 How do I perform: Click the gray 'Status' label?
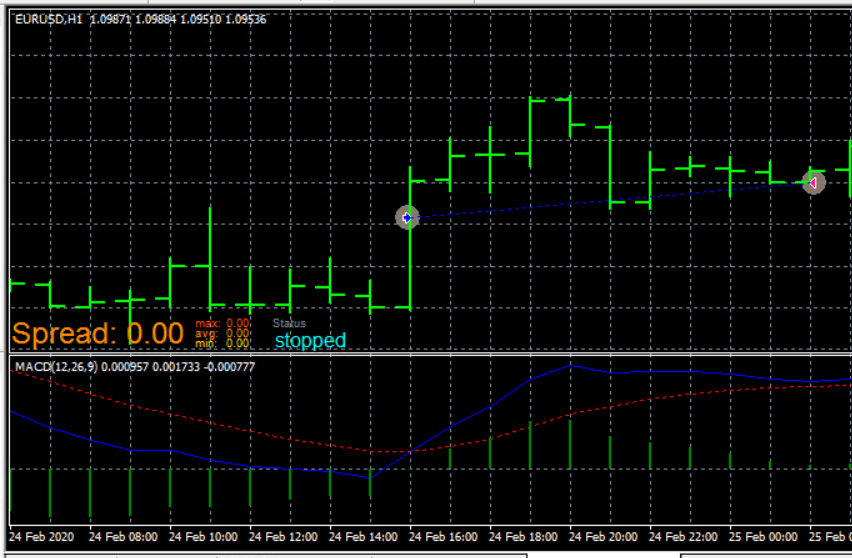click(x=289, y=323)
